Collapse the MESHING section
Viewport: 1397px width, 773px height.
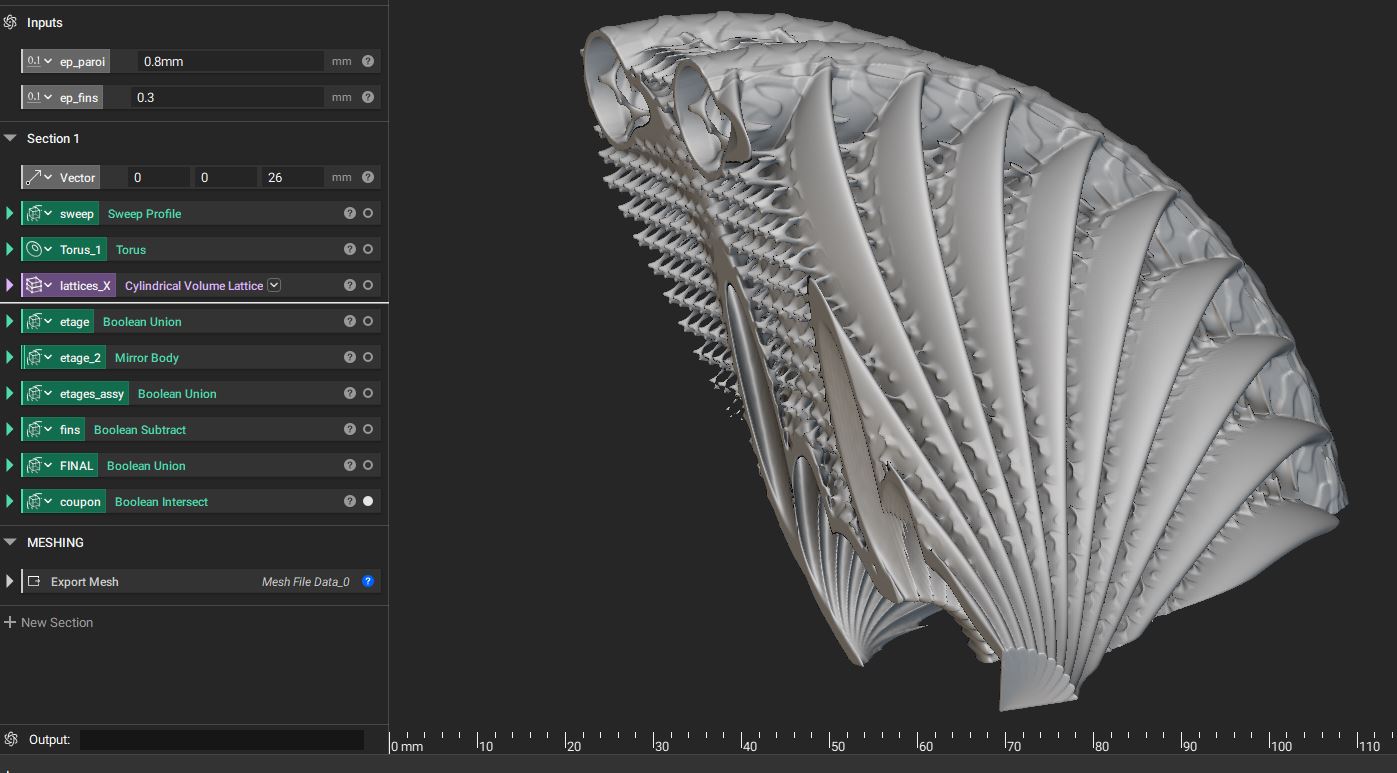click(x=10, y=542)
